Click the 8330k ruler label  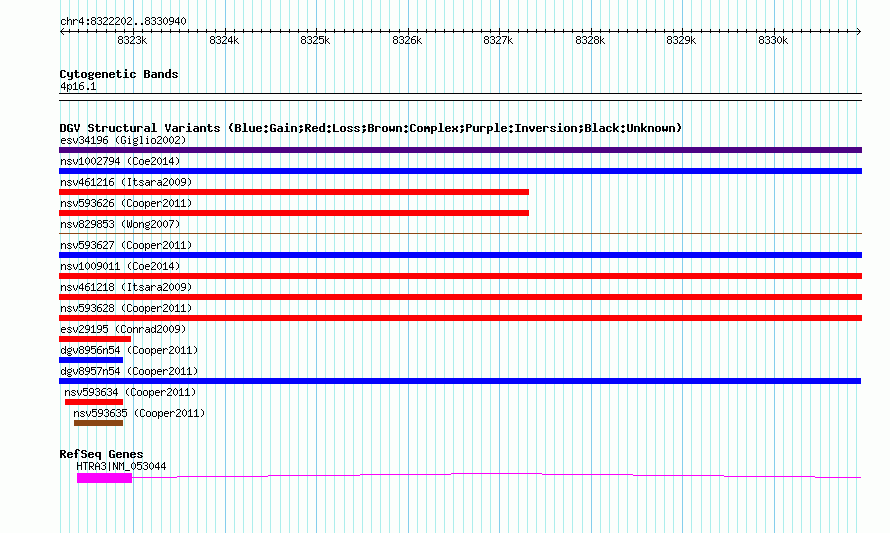pyautogui.click(x=773, y=40)
